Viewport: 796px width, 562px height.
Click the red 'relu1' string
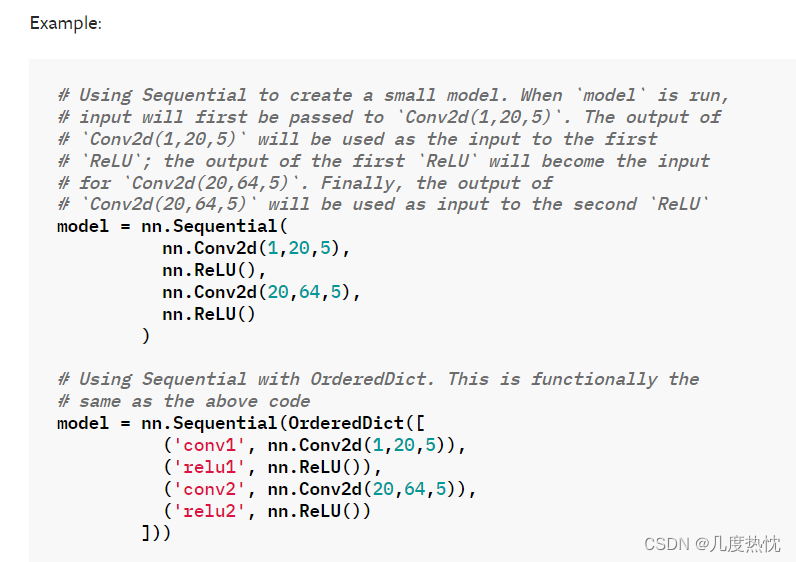[x=209, y=467]
